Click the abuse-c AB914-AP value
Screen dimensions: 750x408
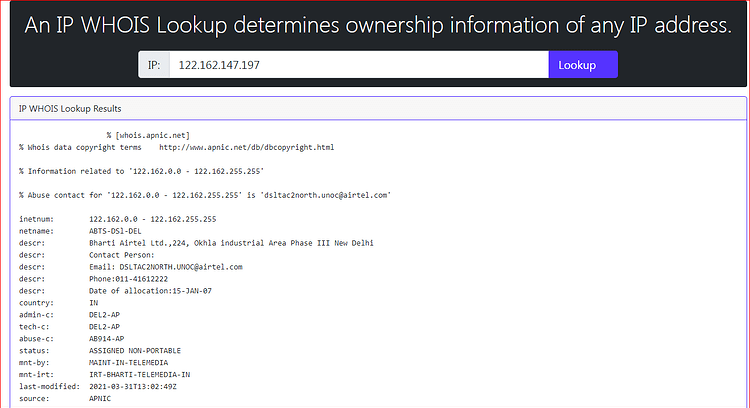[106, 339]
